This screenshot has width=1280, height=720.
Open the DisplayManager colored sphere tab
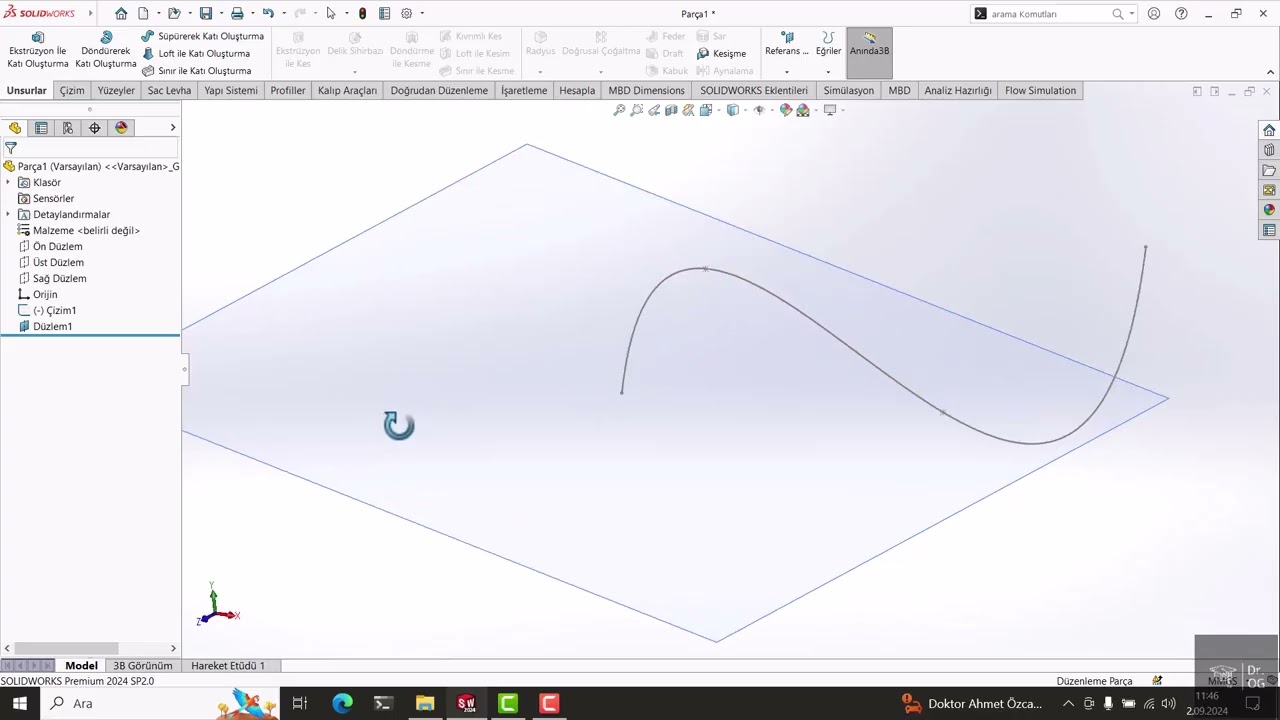121,128
